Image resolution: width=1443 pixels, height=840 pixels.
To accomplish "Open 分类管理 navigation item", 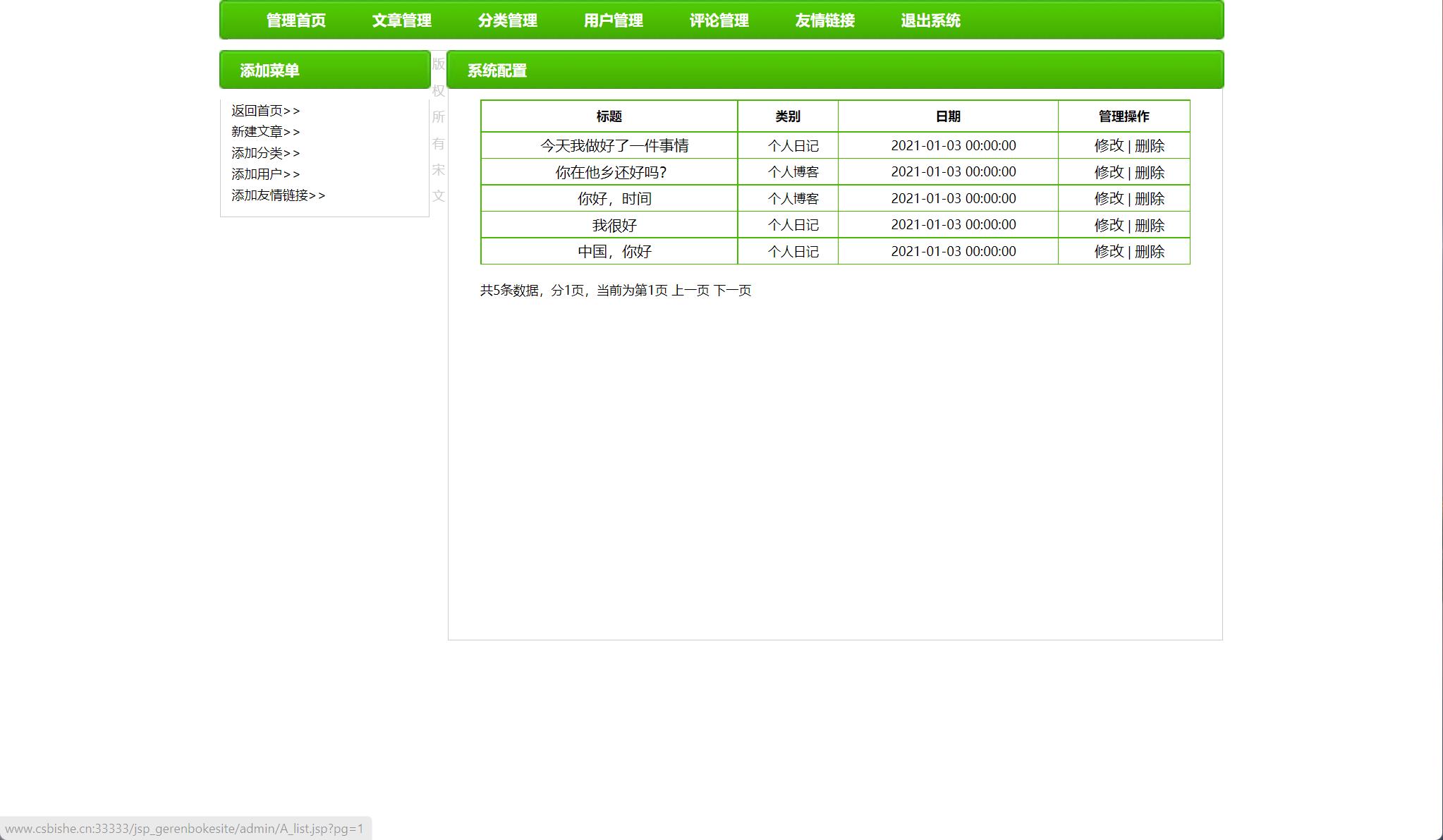I will point(507,20).
